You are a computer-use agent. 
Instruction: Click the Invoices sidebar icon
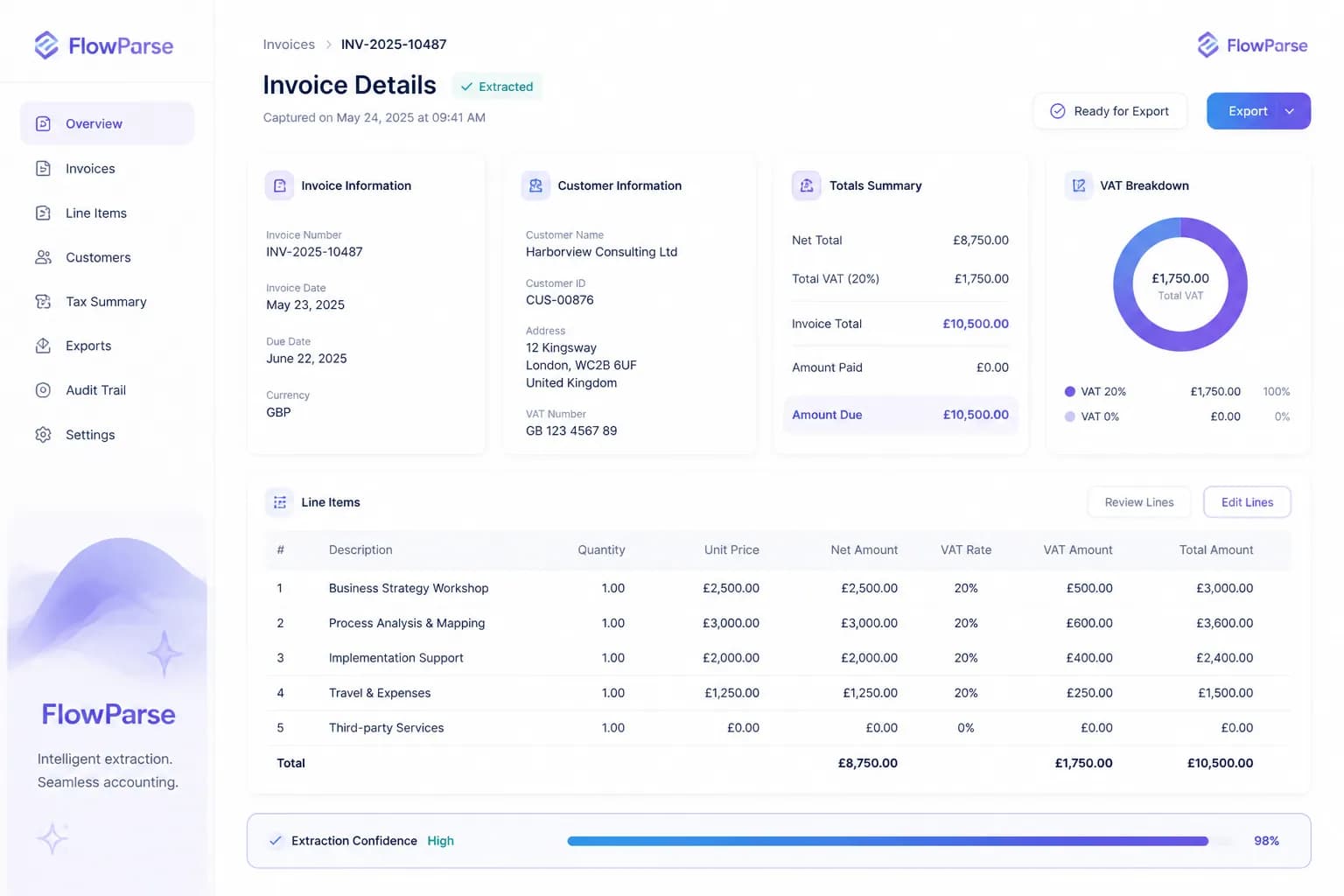(x=43, y=168)
